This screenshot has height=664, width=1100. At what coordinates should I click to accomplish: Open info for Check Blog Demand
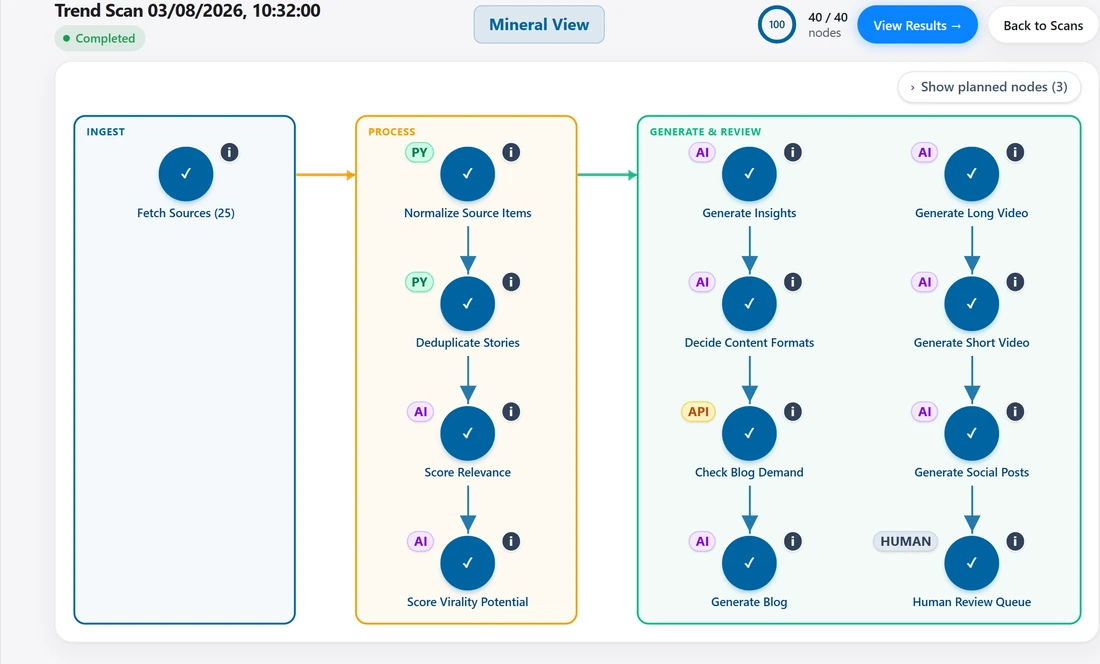[x=793, y=412]
